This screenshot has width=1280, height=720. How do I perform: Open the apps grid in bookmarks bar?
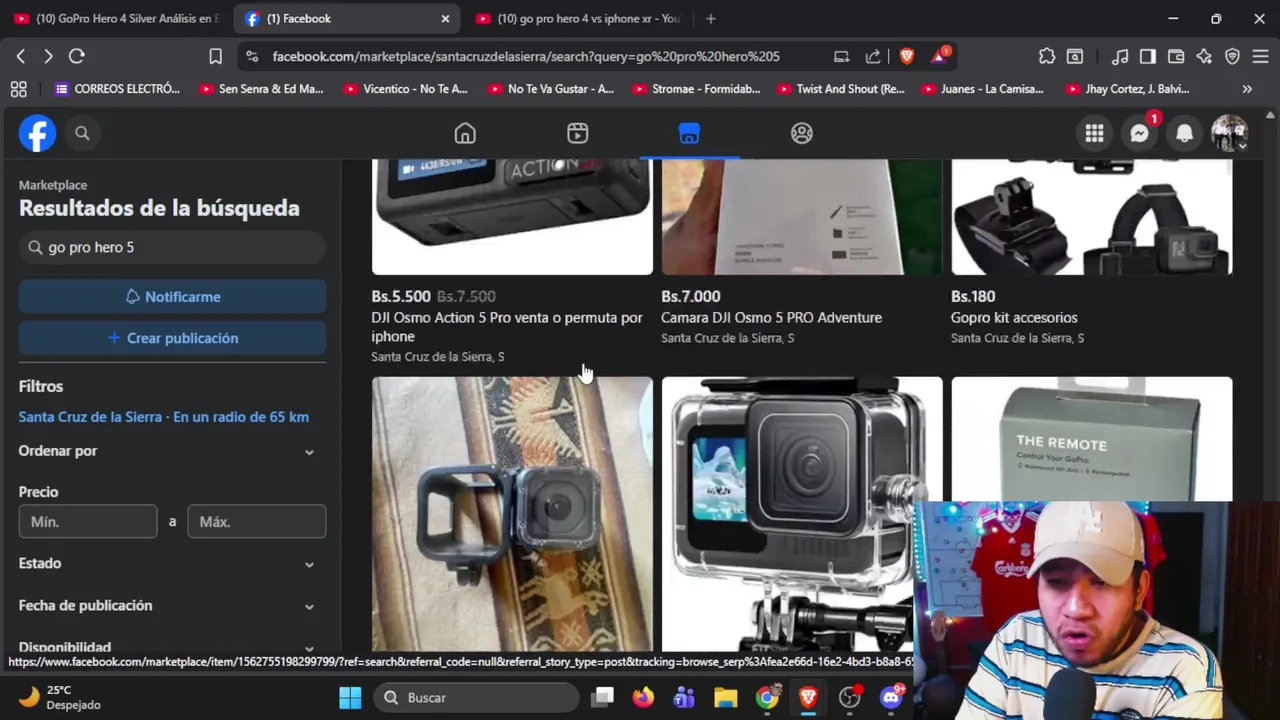(18, 89)
